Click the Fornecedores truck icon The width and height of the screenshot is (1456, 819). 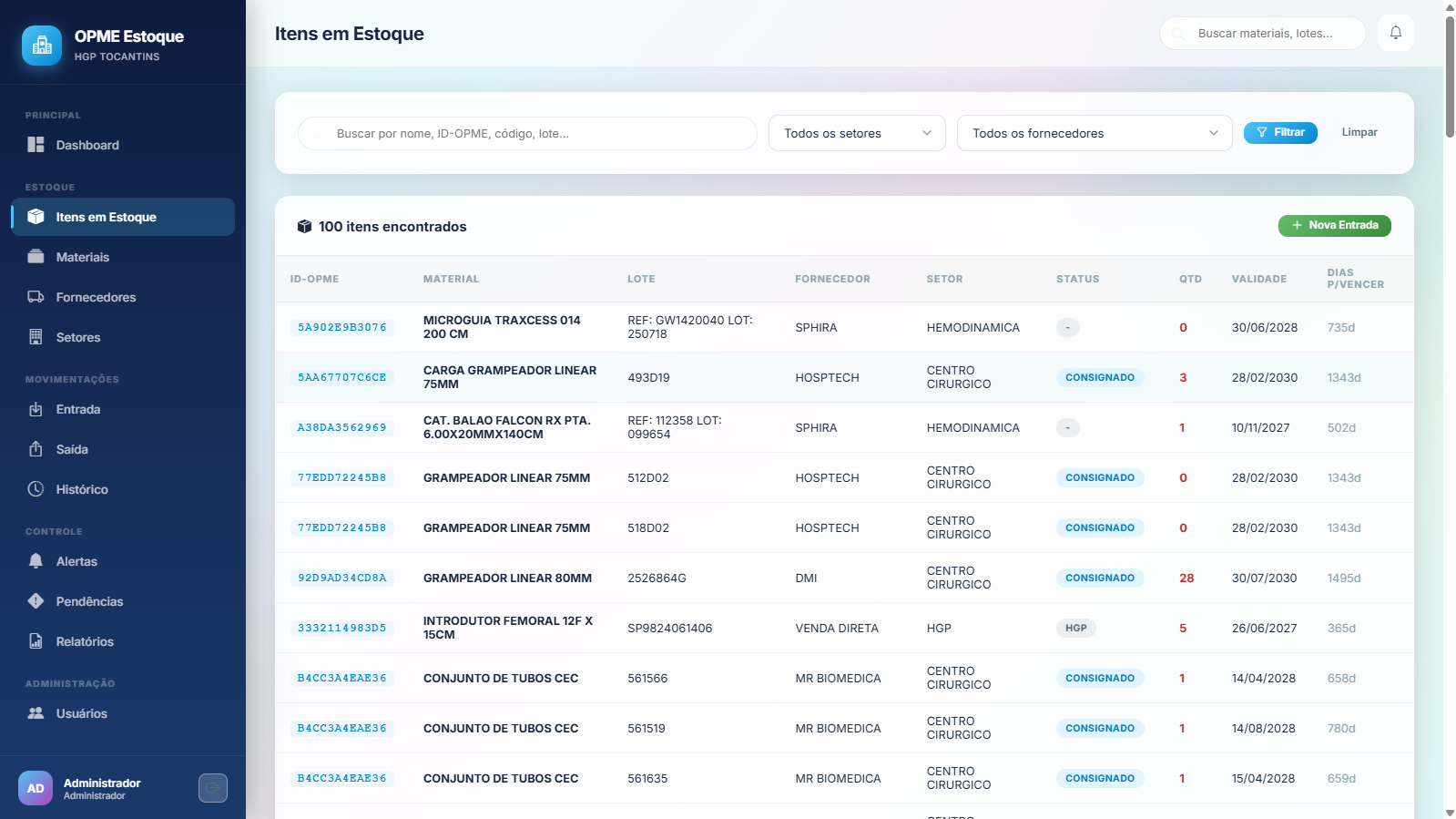(36, 297)
